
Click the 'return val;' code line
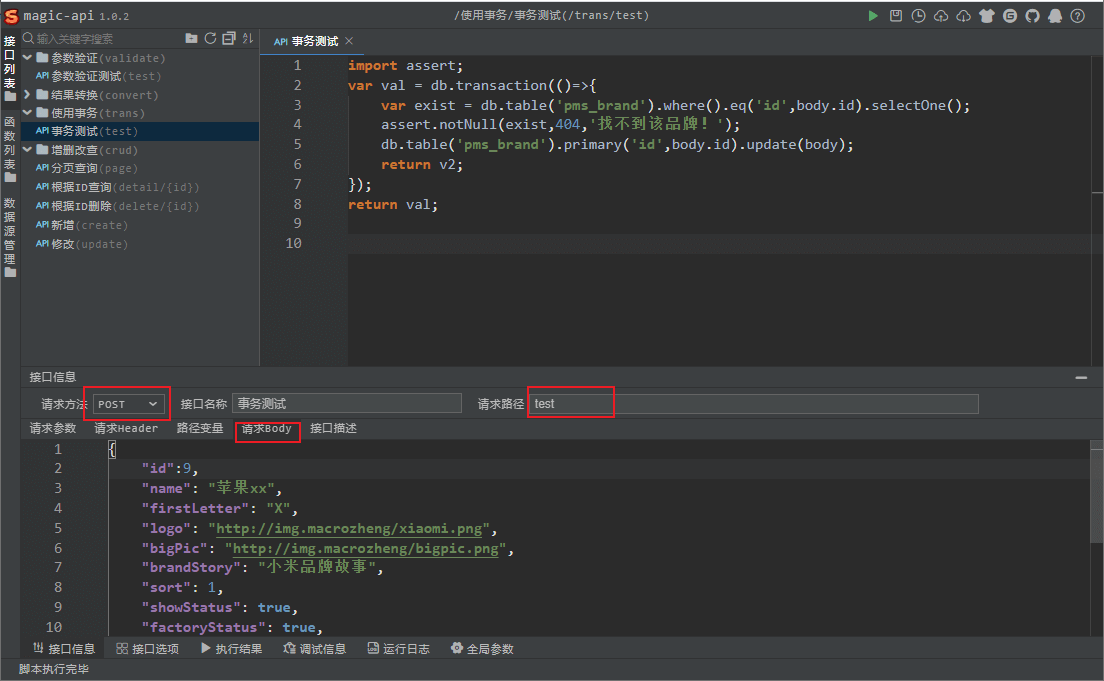pos(393,204)
